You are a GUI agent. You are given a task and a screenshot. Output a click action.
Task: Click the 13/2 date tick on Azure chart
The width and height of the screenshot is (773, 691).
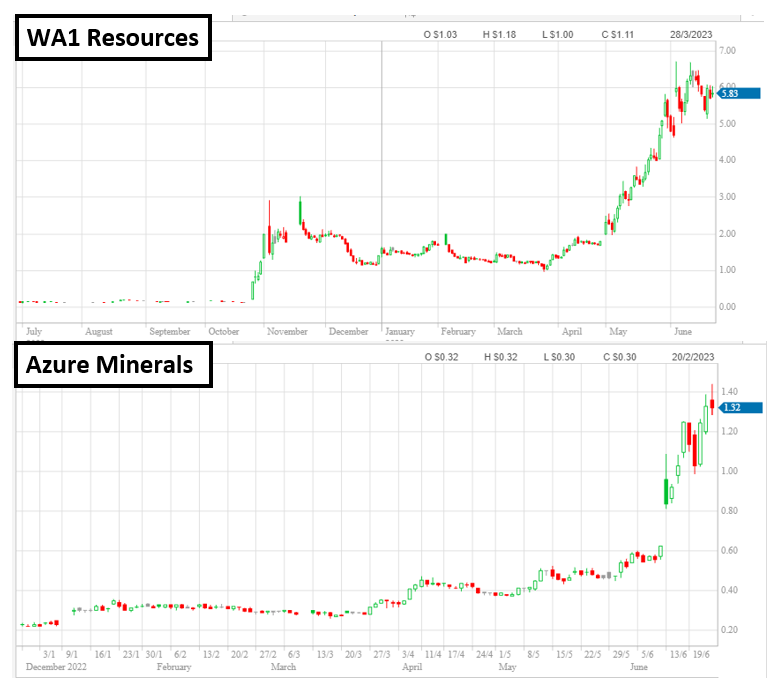click(x=211, y=654)
